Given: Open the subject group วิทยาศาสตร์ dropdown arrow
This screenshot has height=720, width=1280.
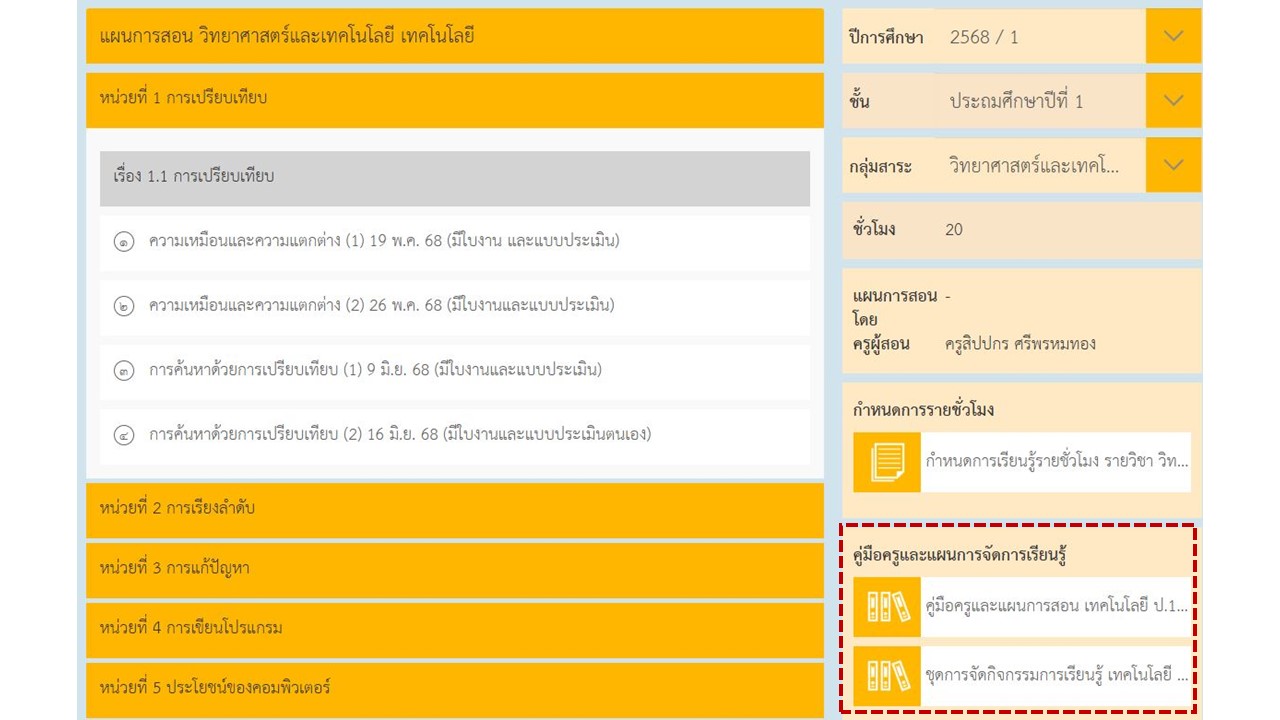Looking at the screenshot, I should 1173,165.
